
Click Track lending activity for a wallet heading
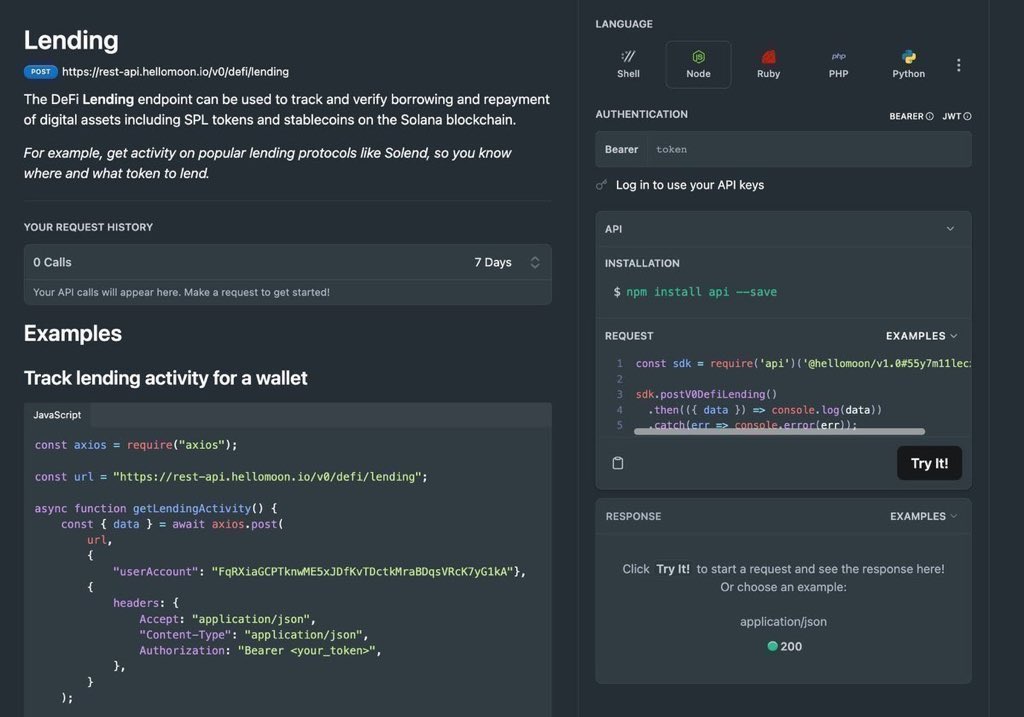click(x=165, y=378)
